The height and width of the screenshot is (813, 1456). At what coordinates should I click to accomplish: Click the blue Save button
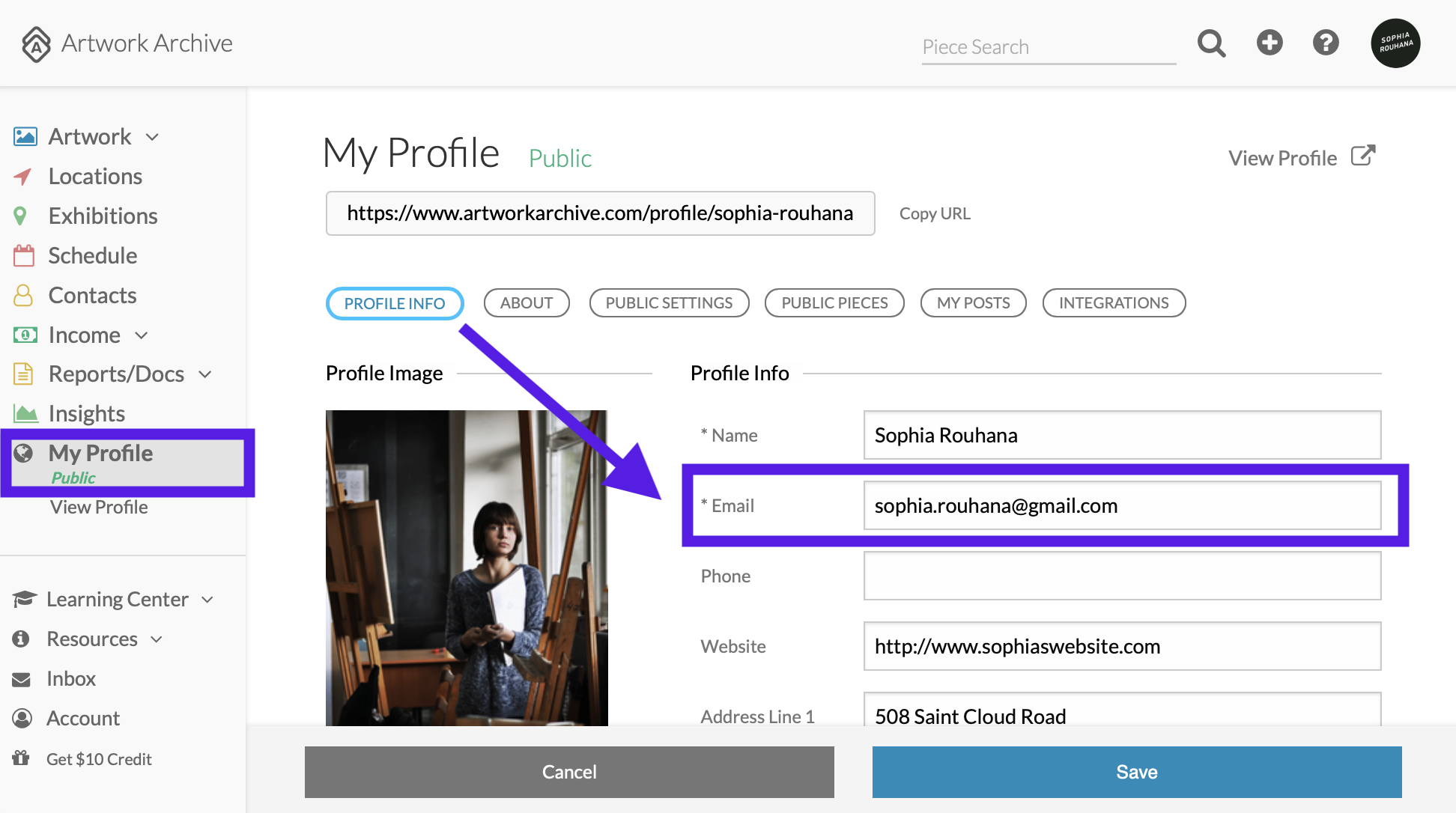click(1136, 772)
